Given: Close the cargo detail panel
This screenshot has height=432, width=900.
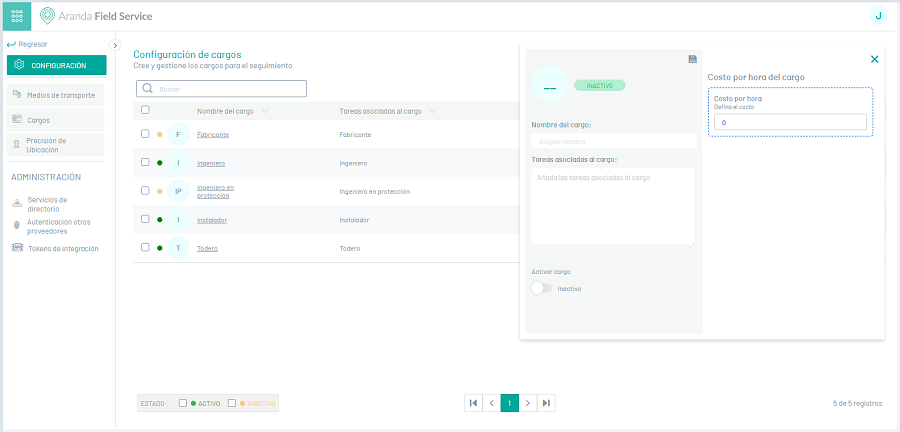Looking at the screenshot, I should coord(874,59).
